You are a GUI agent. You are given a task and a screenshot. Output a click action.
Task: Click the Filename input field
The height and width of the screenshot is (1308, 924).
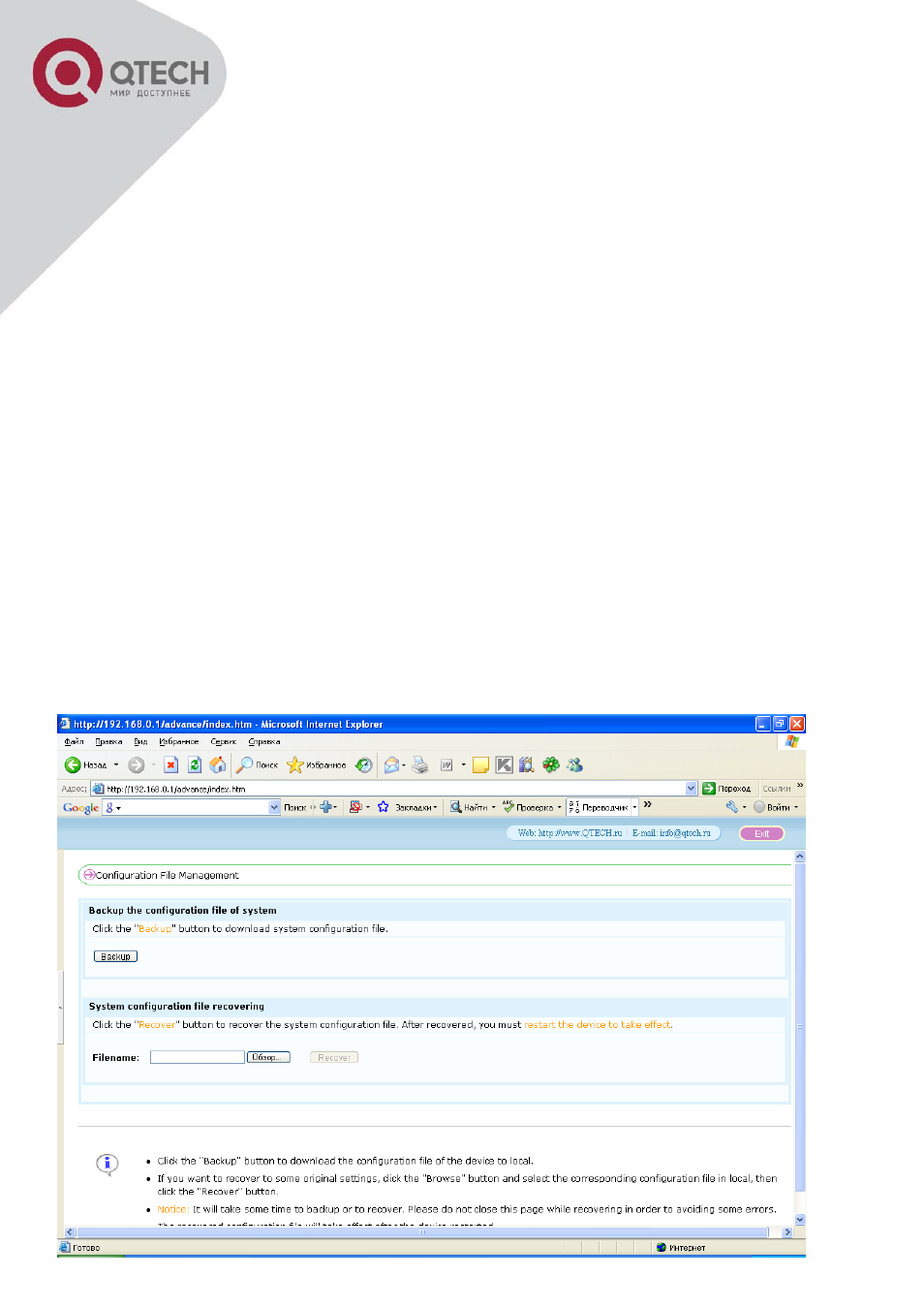[x=197, y=1057]
